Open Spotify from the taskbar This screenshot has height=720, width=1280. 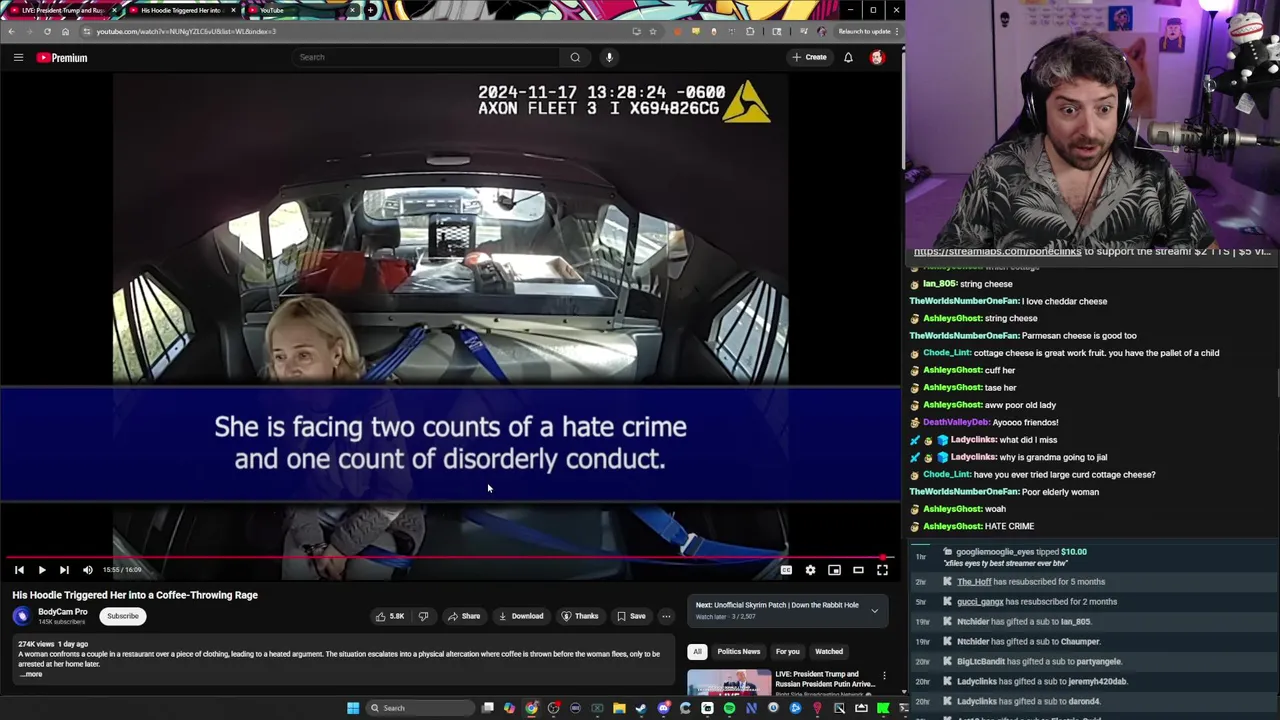pos(729,708)
